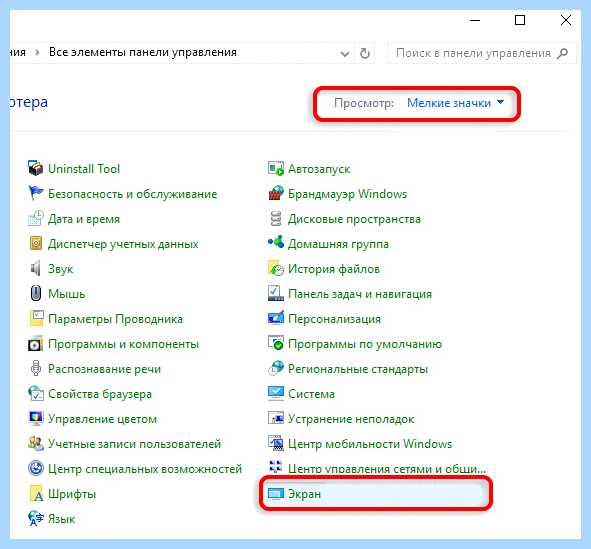The height and width of the screenshot is (549, 591).
Task: Open История файлов link
Action: [x=334, y=269]
